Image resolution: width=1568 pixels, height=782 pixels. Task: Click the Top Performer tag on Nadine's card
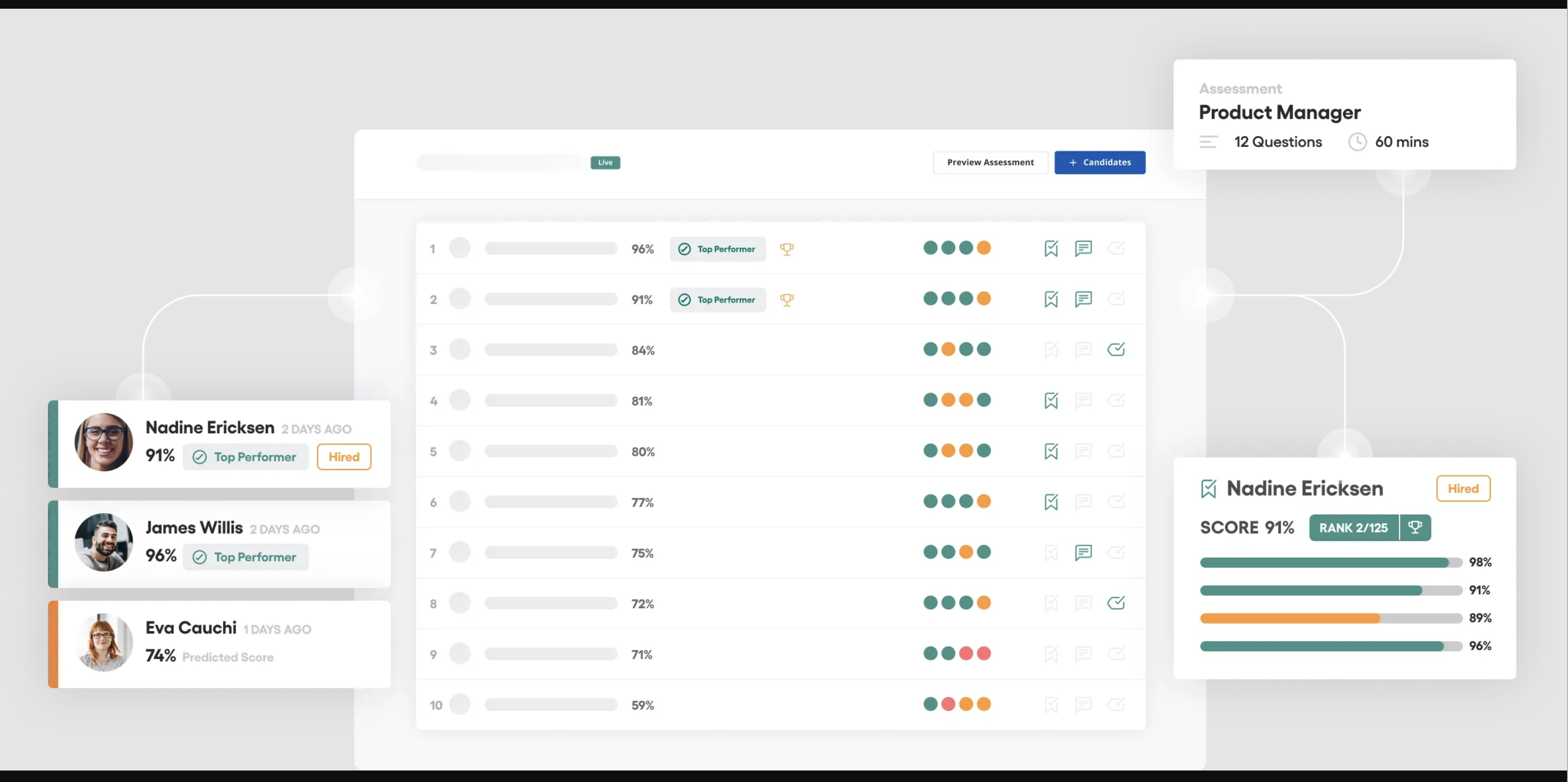pos(246,457)
